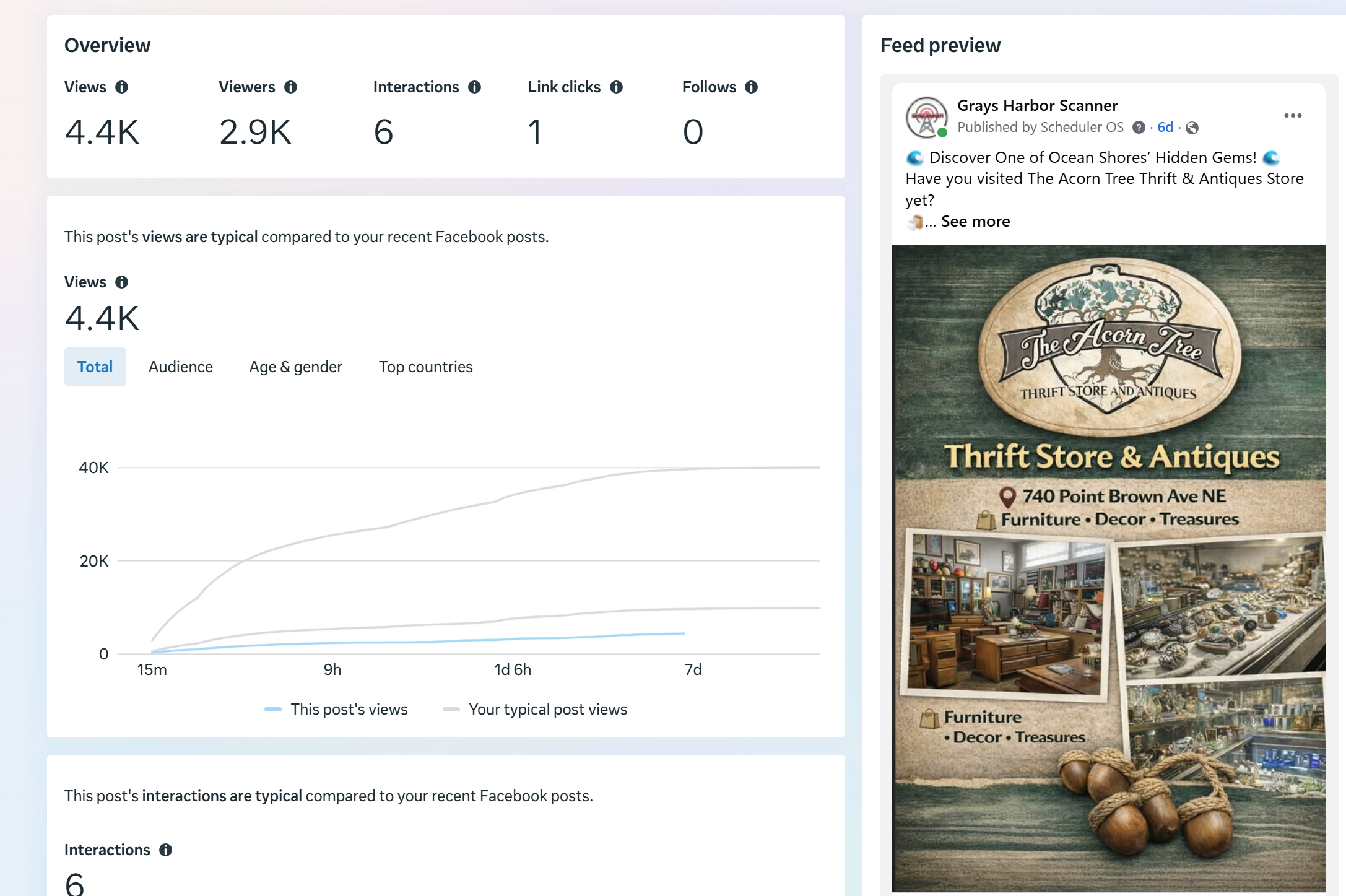The height and width of the screenshot is (896, 1346).
Task: Click the 40K axis label on the chart
Action: pos(93,468)
